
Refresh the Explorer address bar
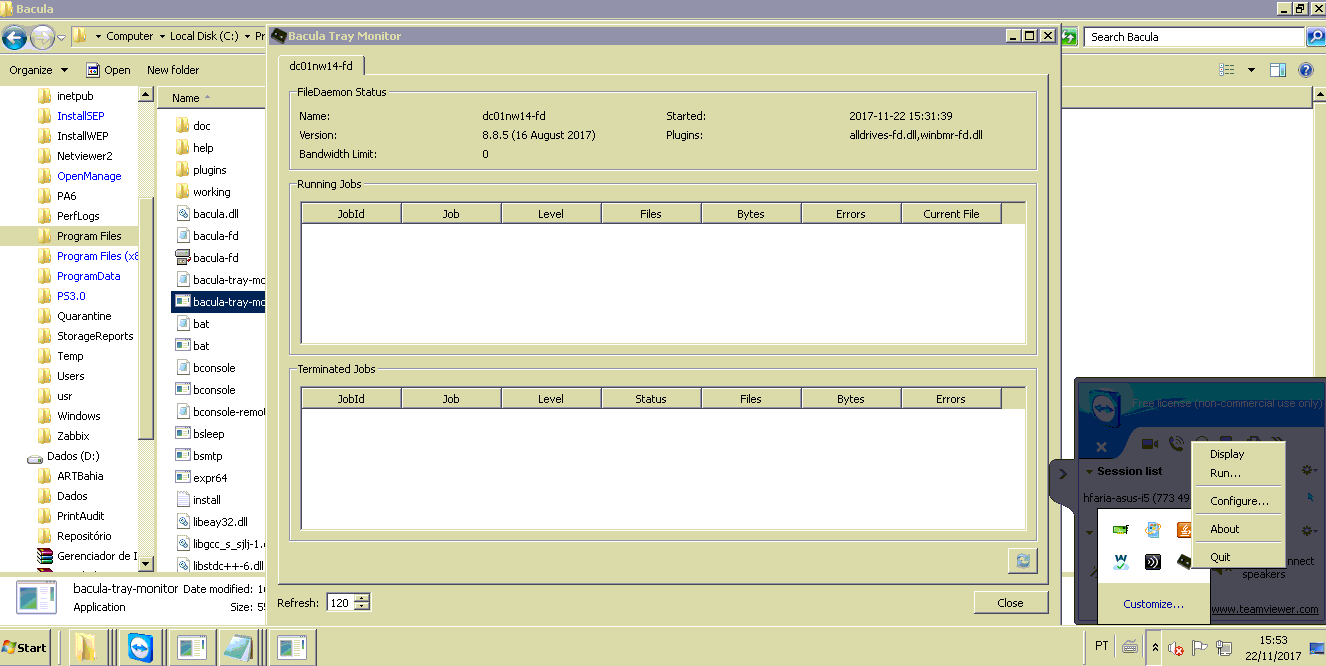pyautogui.click(x=1069, y=37)
